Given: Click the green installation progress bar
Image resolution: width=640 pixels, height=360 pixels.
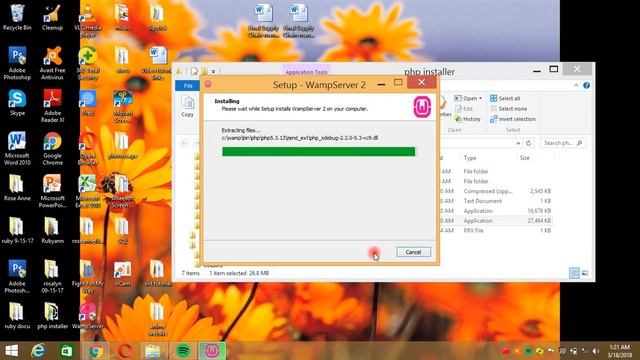Looking at the screenshot, I should tap(318, 152).
